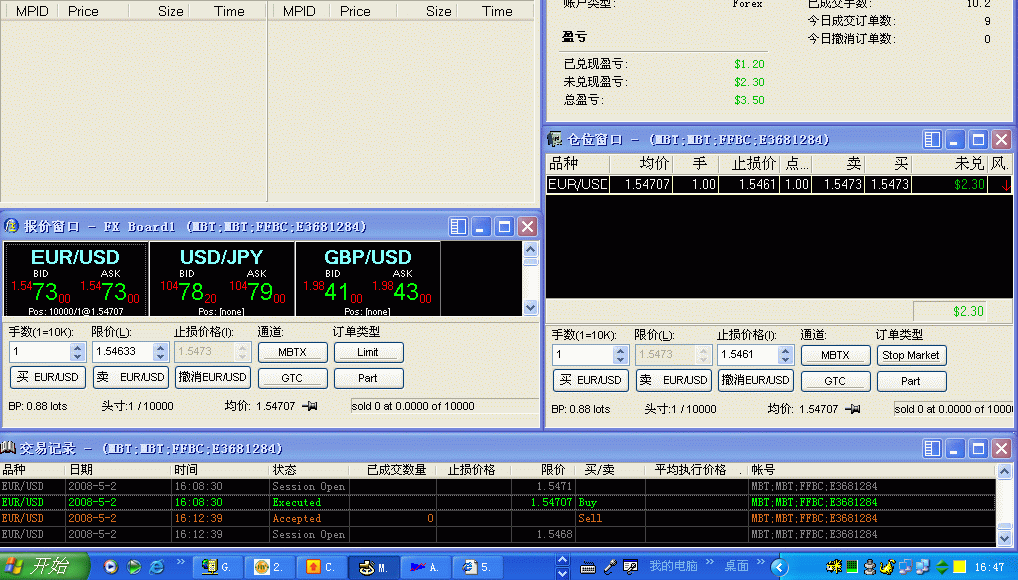Click the 止损价格 field showing 1.5461

[749, 355]
